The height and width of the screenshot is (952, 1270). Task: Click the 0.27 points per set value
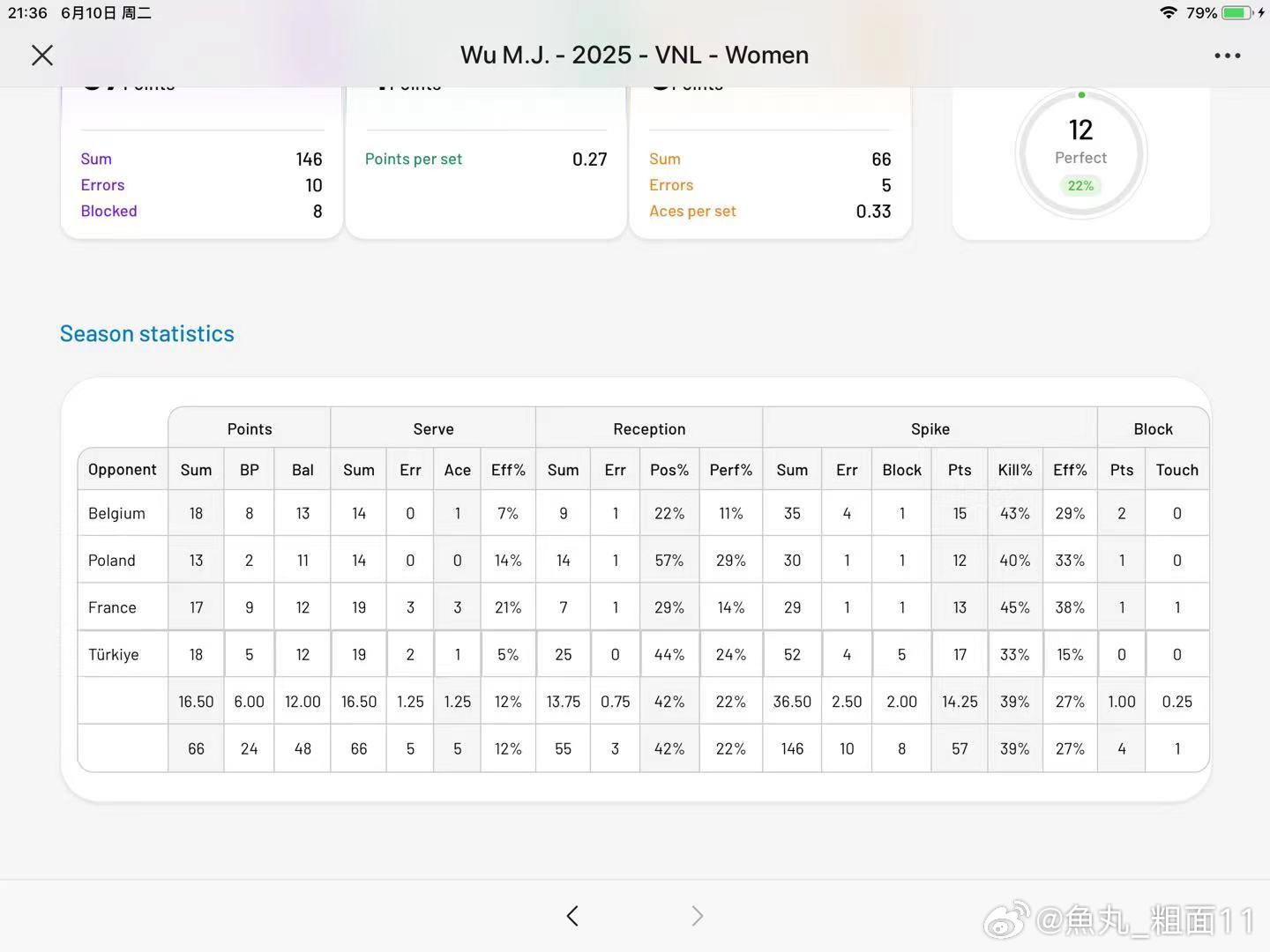[590, 160]
